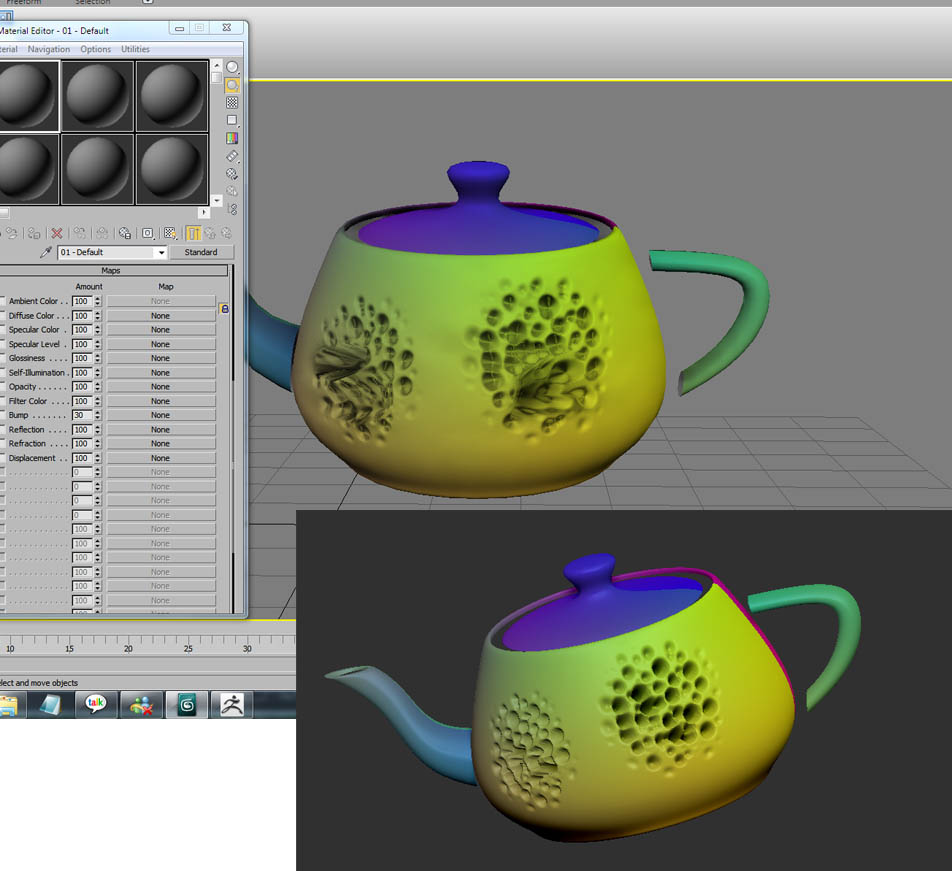Image resolution: width=952 pixels, height=871 pixels.
Task: Click the Go to Parent icon
Action: 209,233
